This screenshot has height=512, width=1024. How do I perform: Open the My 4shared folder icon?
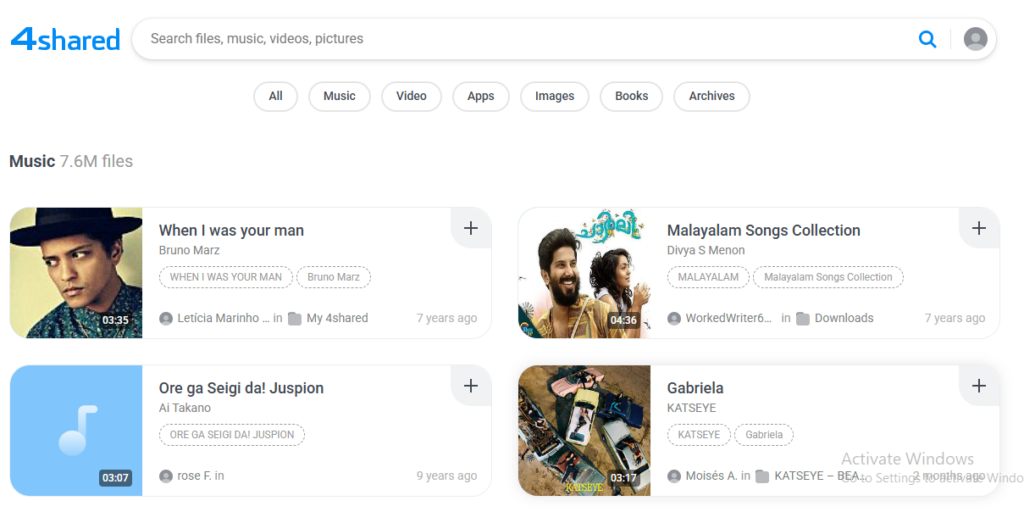(295, 319)
